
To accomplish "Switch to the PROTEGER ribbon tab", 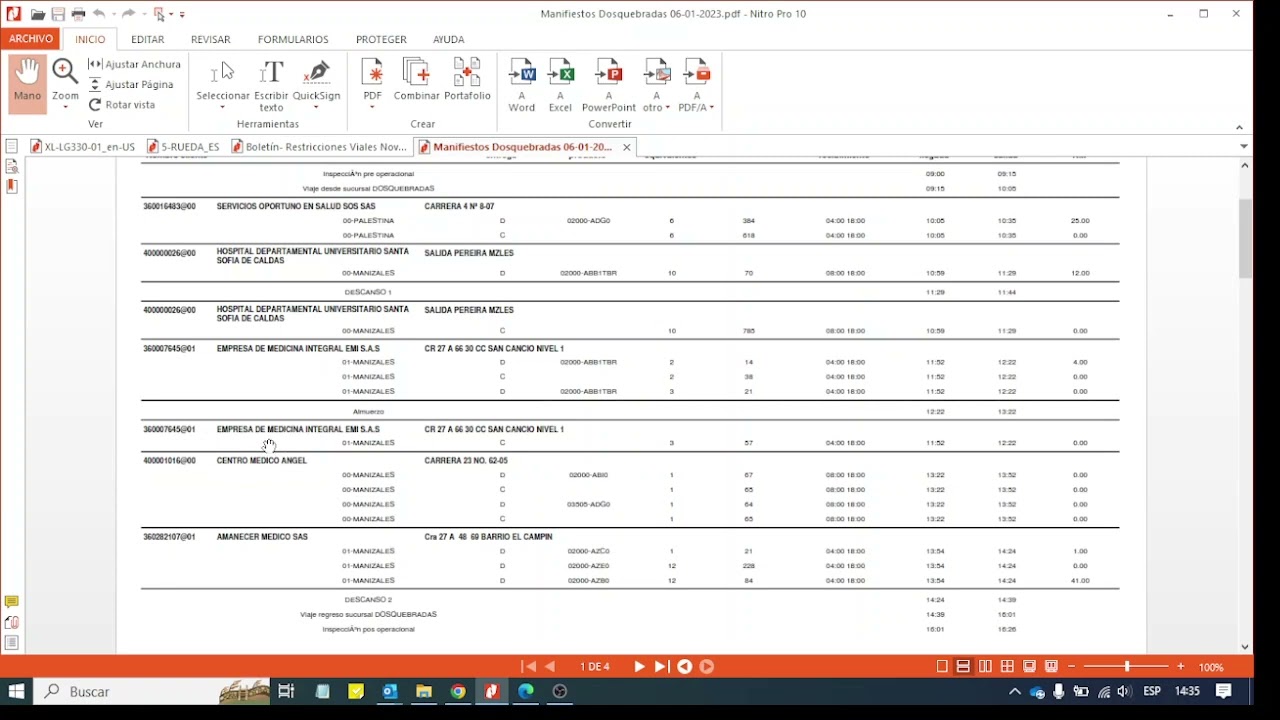I will coord(381,39).
